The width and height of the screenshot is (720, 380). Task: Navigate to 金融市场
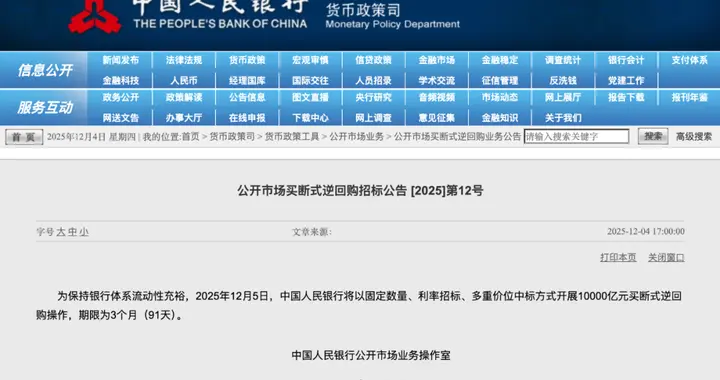[437, 60]
